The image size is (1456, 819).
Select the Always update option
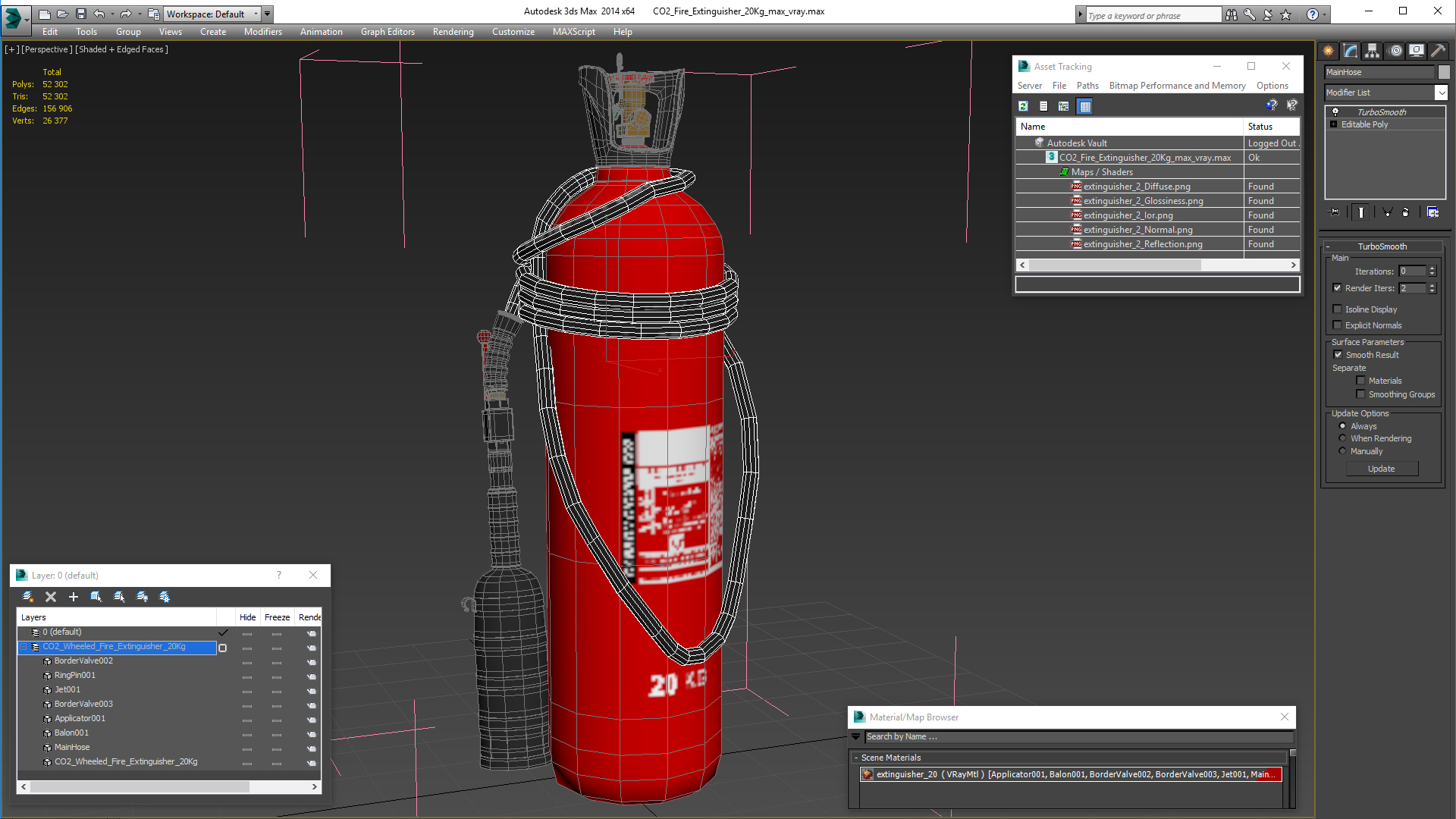(1343, 426)
